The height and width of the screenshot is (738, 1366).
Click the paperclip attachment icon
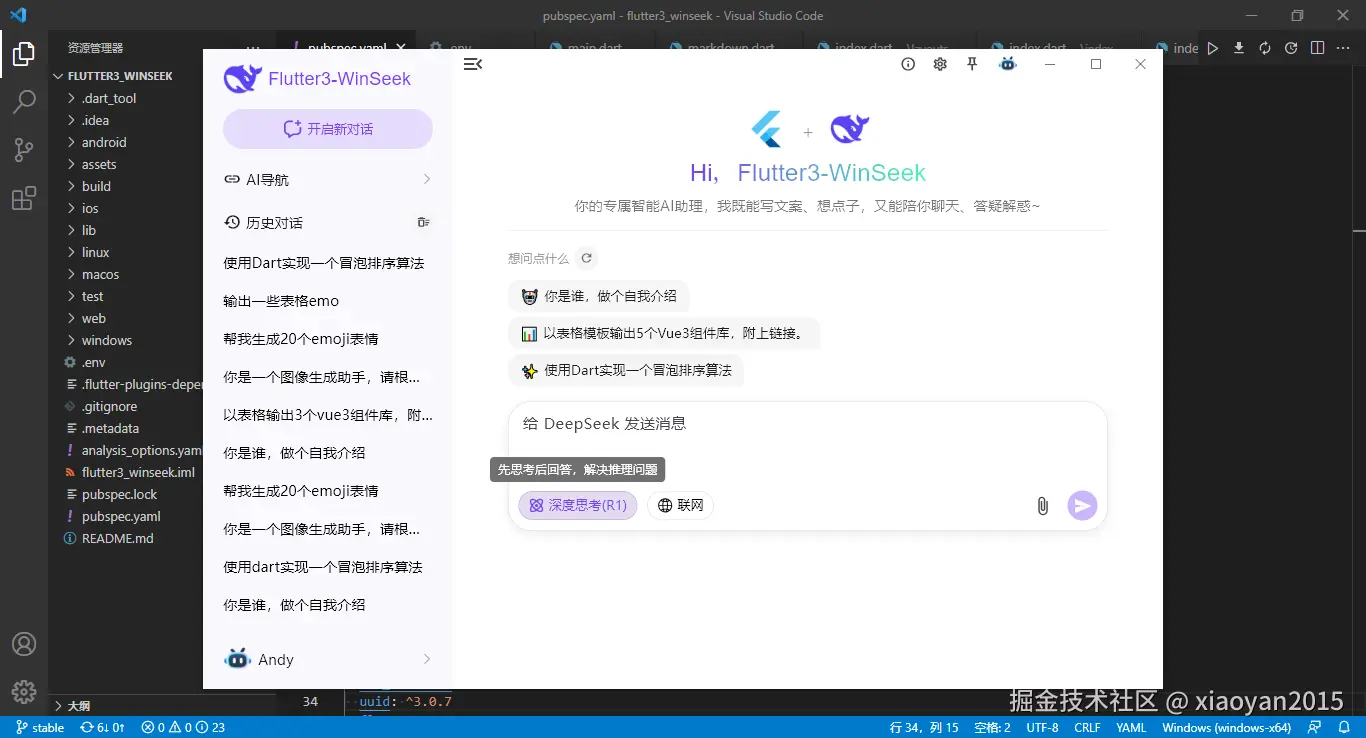pyautogui.click(x=1042, y=505)
